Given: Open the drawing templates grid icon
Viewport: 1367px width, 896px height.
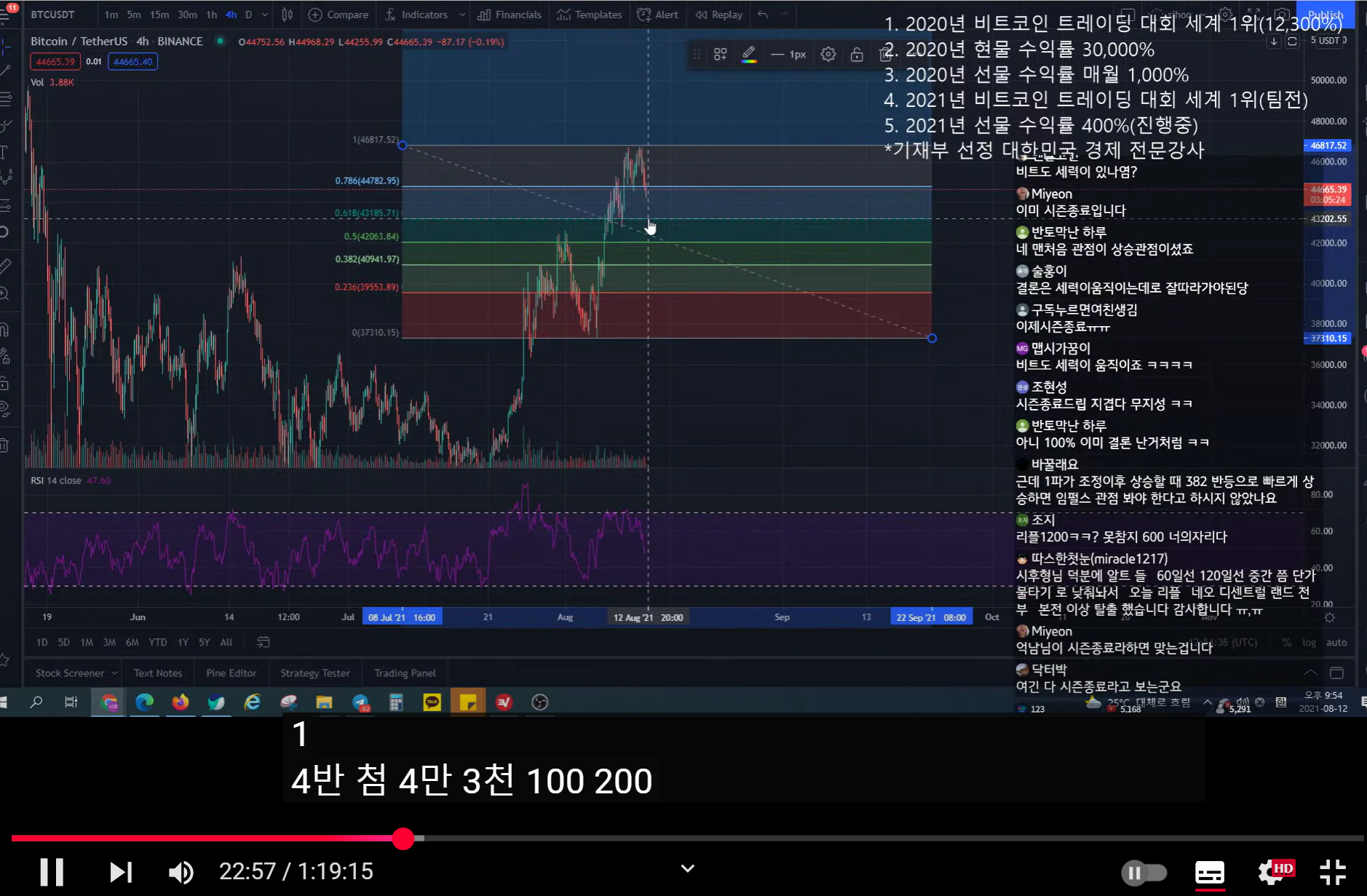Looking at the screenshot, I should [x=720, y=54].
